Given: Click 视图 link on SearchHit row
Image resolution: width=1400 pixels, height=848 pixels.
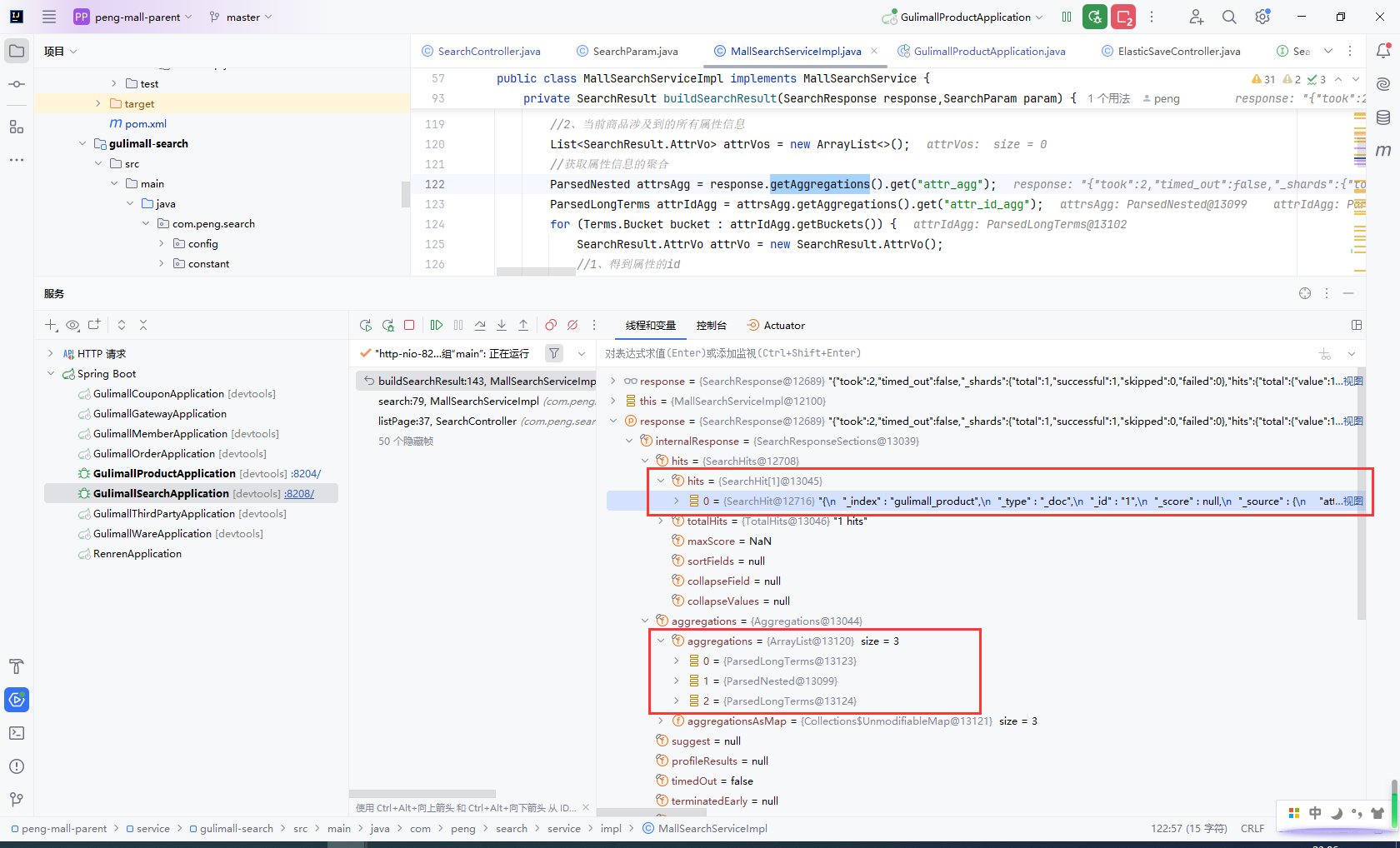Looking at the screenshot, I should pos(1352,501).
